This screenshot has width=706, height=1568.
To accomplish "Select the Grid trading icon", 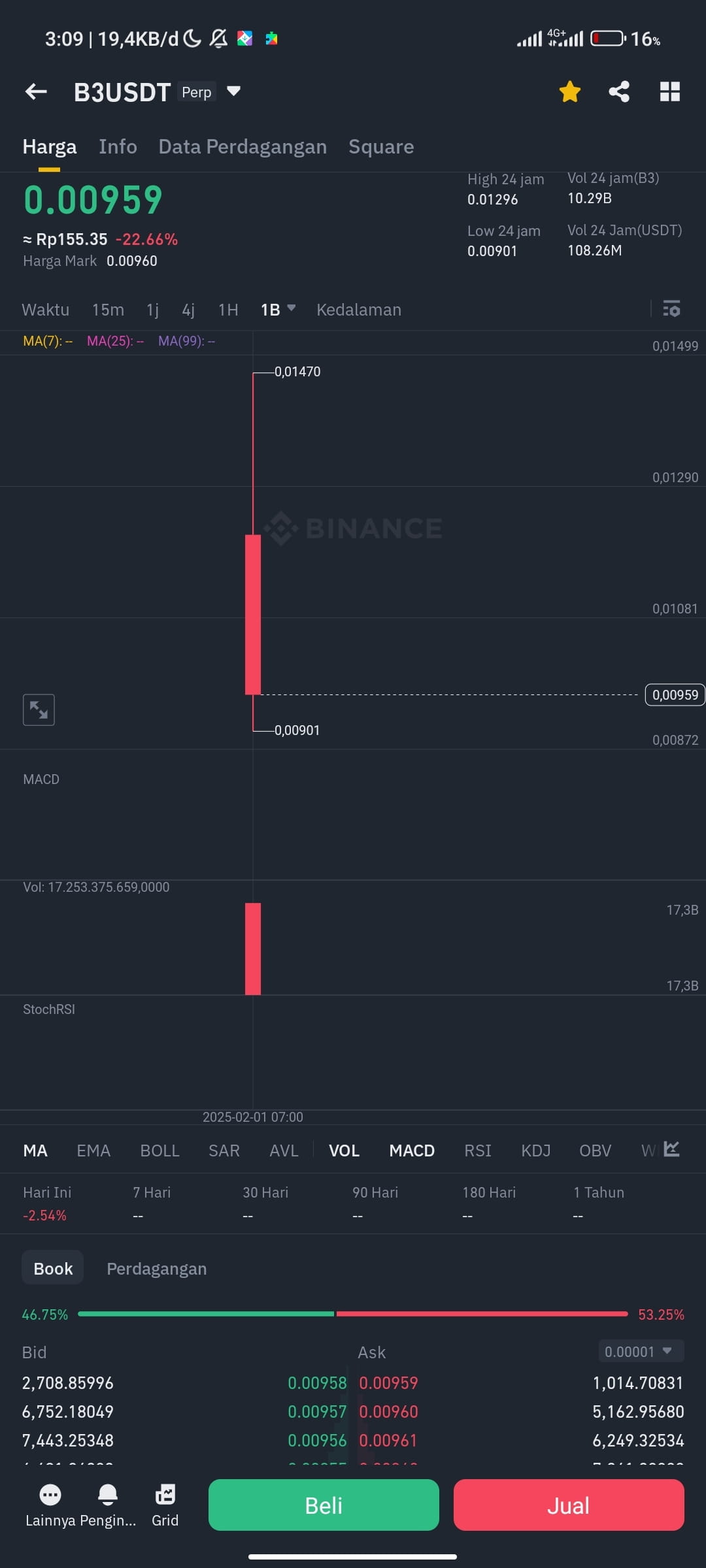I will coord(165,1495).
